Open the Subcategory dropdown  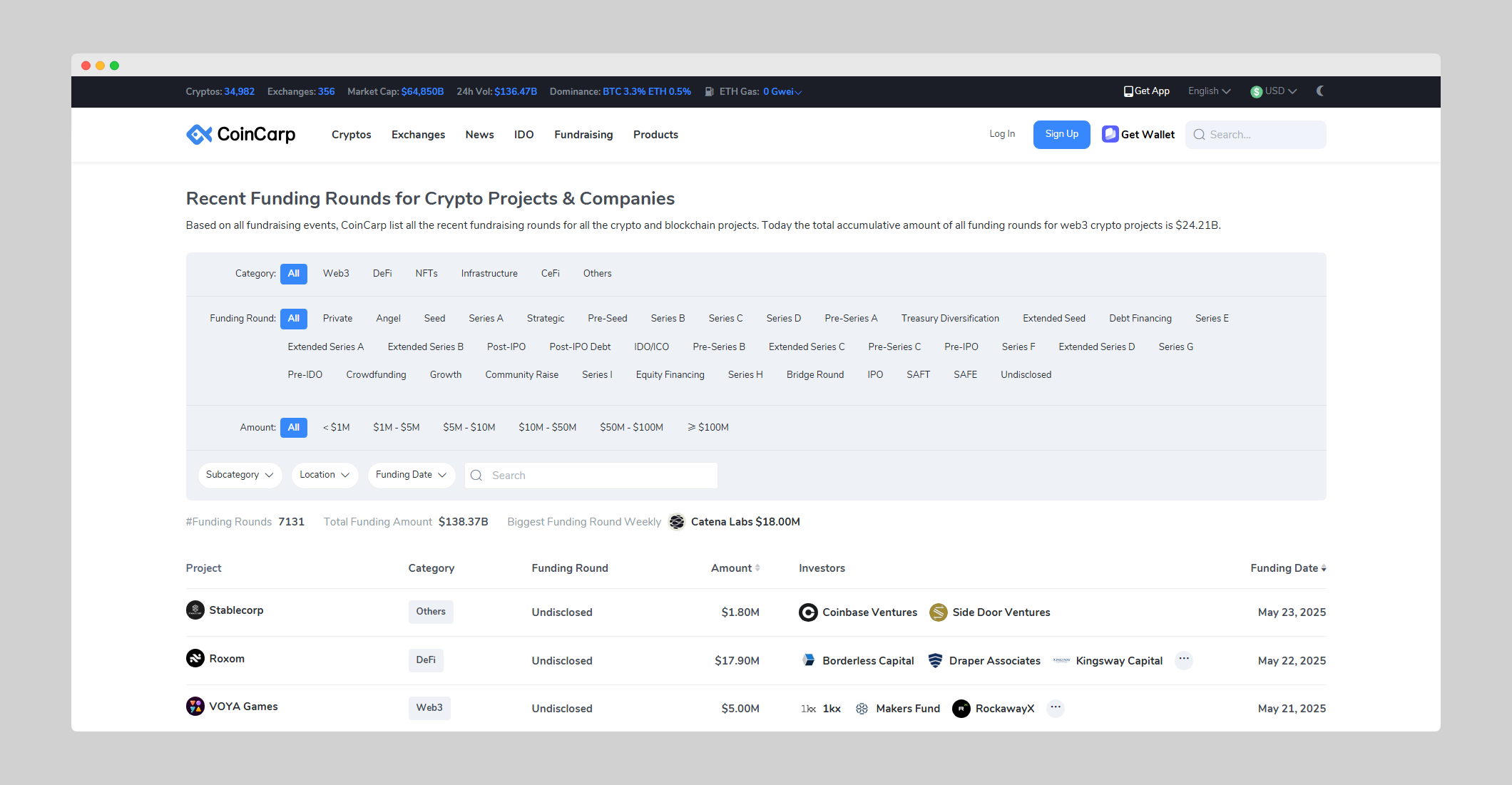[x=240, y=476]
